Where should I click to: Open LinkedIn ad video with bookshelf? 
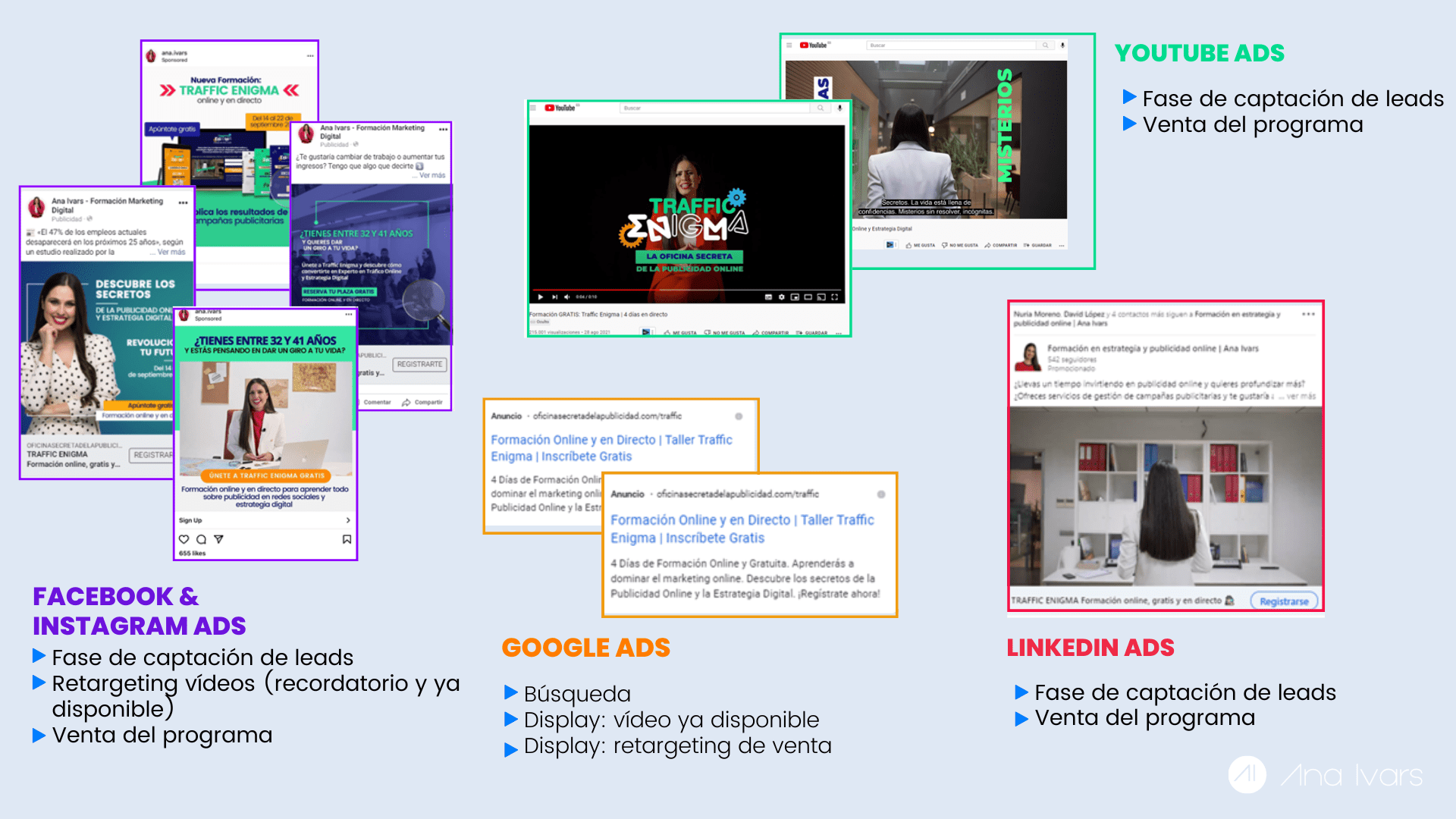(1166, 497)
